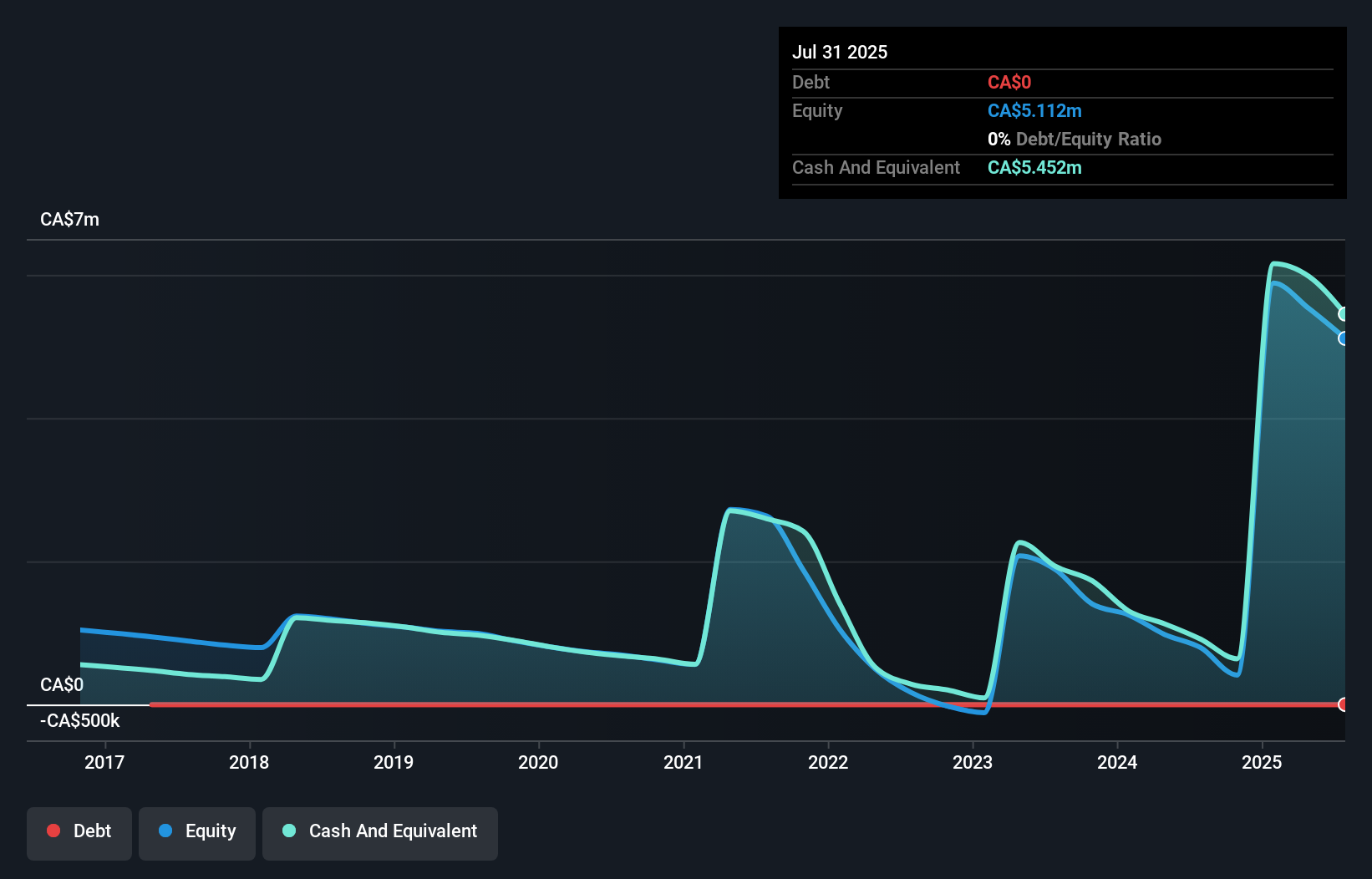The height and width of the screenshot is (879, 1372).
Task: Expand the Debt/Equity Ratio row details
Action: (1075, 139)
